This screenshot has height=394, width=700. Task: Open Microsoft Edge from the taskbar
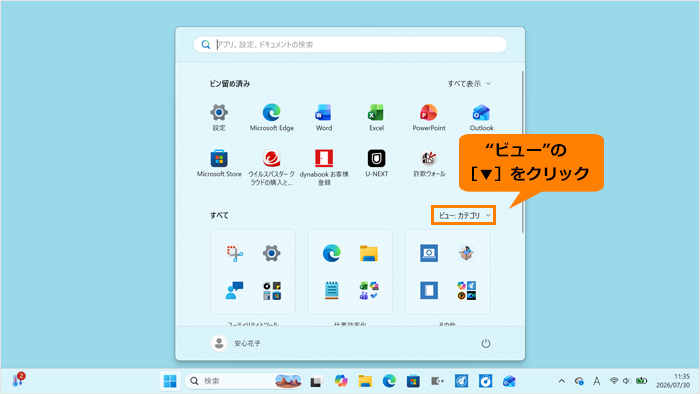[x=389, y=381]
